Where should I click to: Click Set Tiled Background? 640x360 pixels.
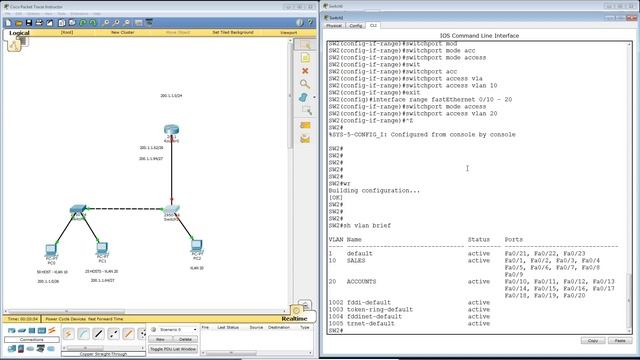pyautogui.click(x=233, y=32)
